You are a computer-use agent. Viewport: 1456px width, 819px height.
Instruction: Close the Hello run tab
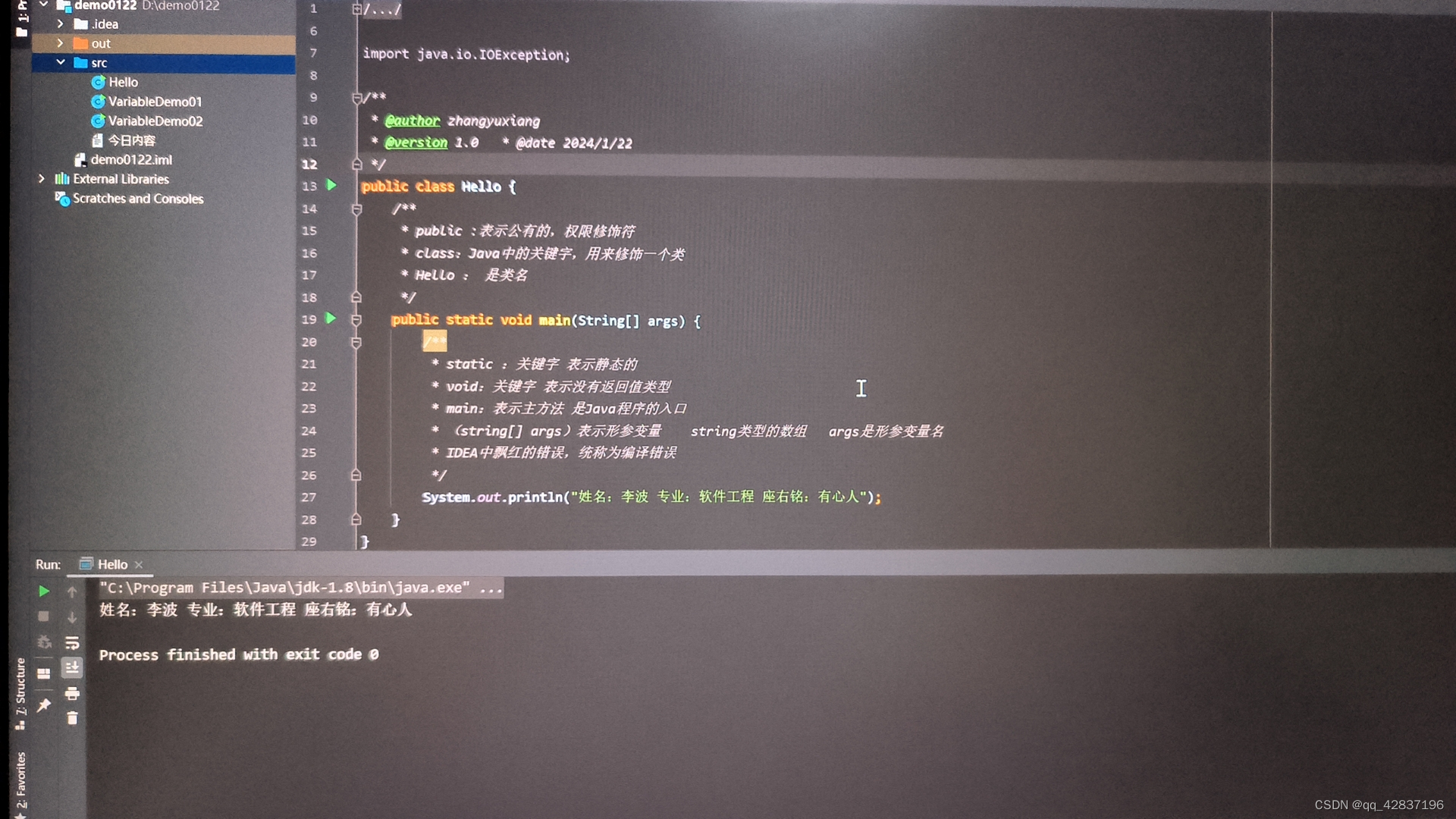pos(139,565)
